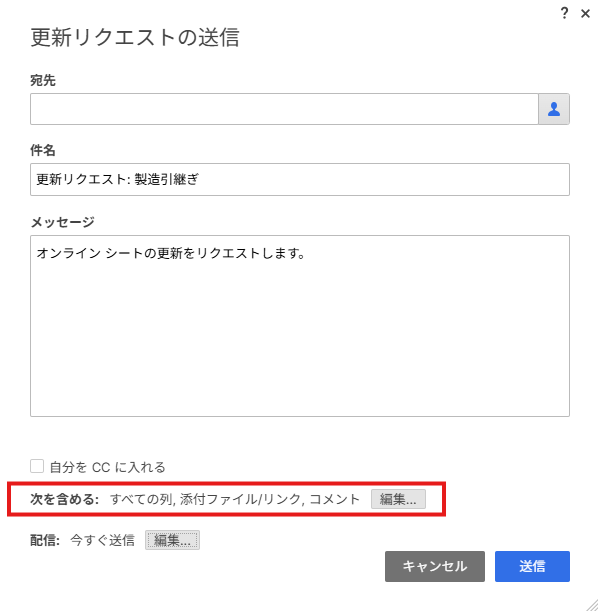Open 編集 for 配信 schedule

[x=172, y=540]
